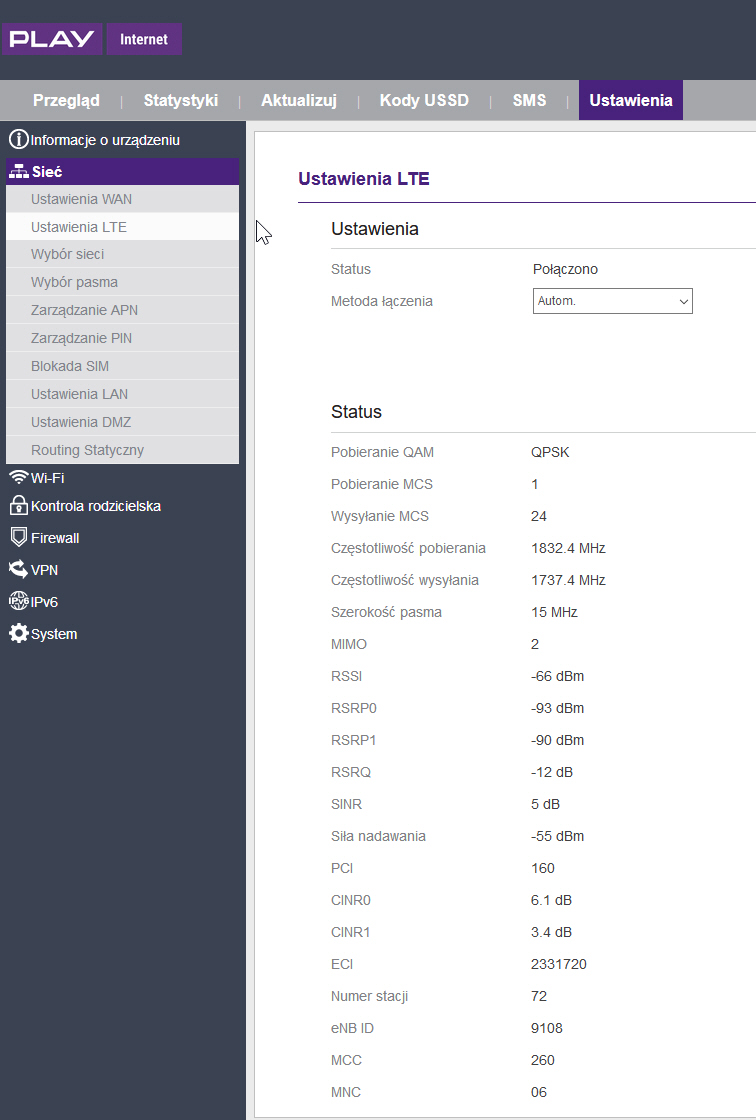Click the info icon for Informacje o urządzeniu
This screenshot has height=1120, width=756.
18,139
